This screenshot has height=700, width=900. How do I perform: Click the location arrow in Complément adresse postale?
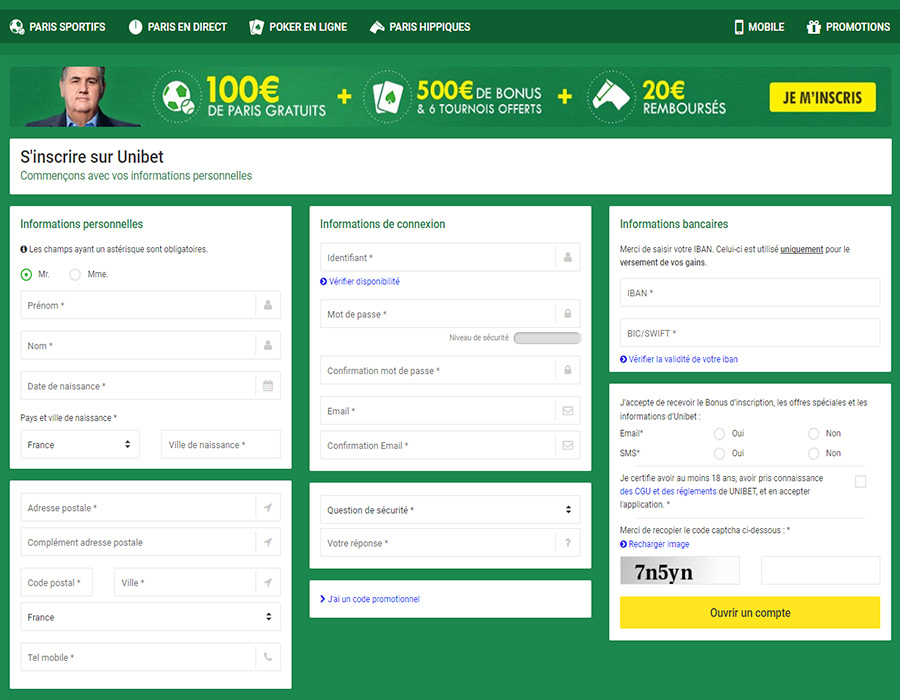268,542
